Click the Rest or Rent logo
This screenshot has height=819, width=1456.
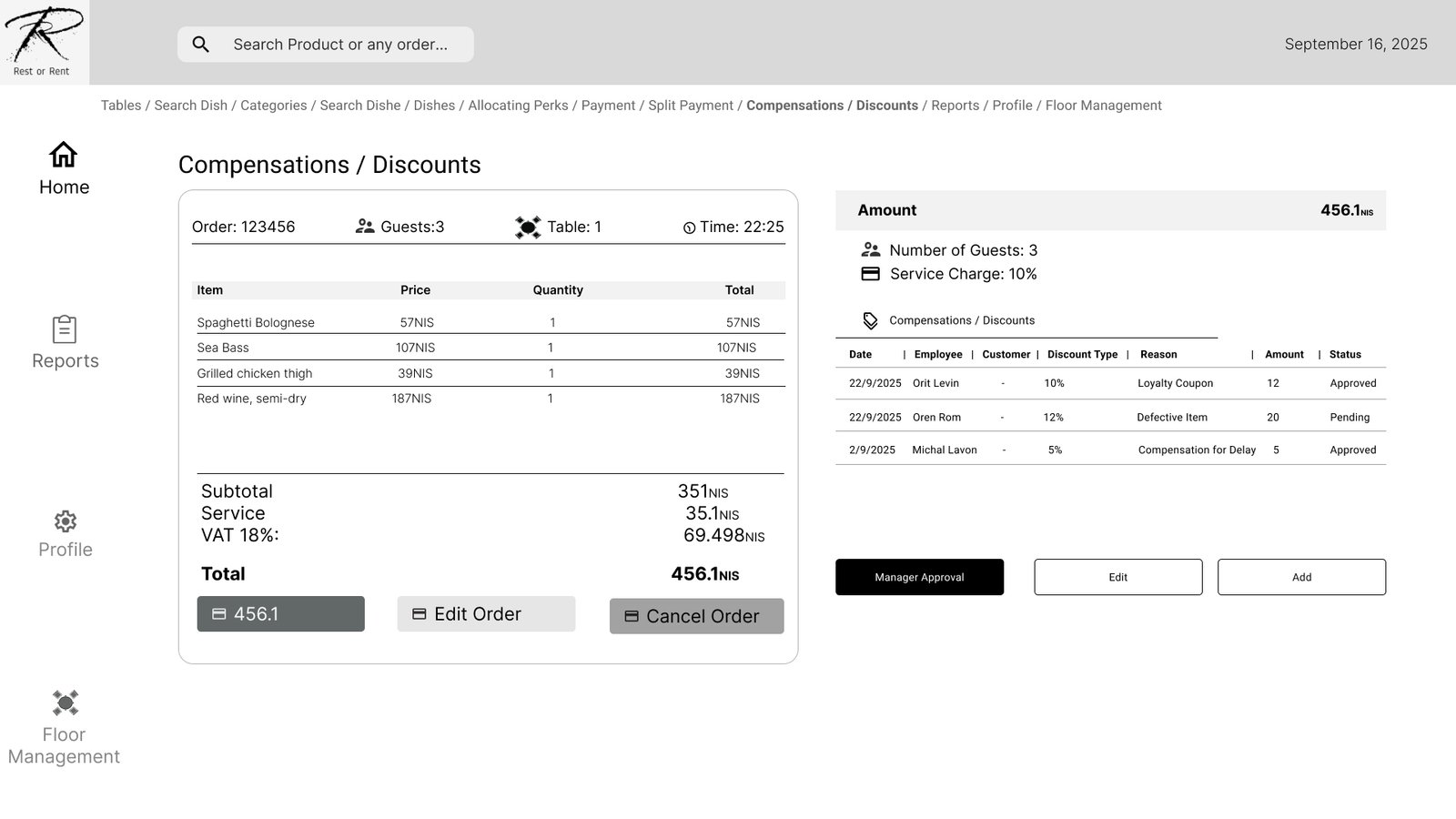(x=43, y=42)
